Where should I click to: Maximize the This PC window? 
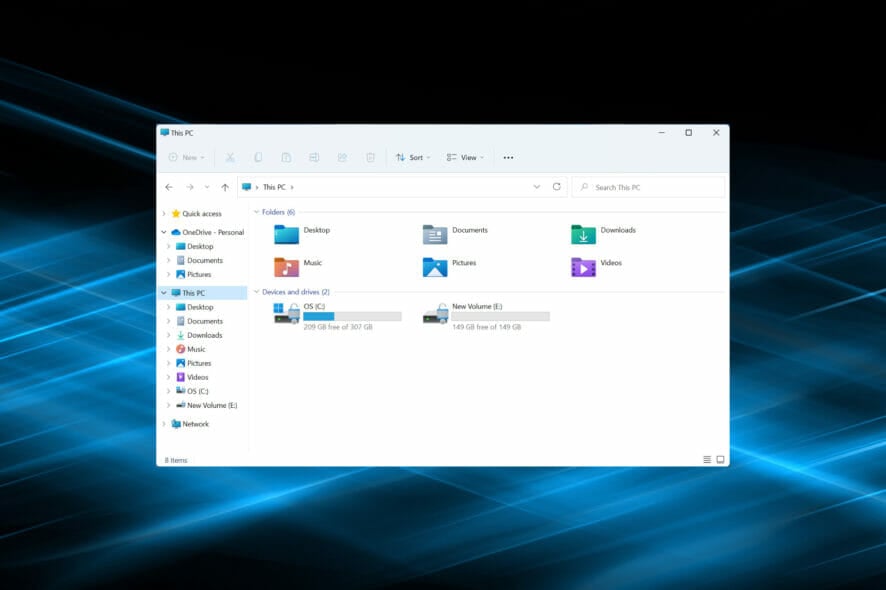click(689, 133)
